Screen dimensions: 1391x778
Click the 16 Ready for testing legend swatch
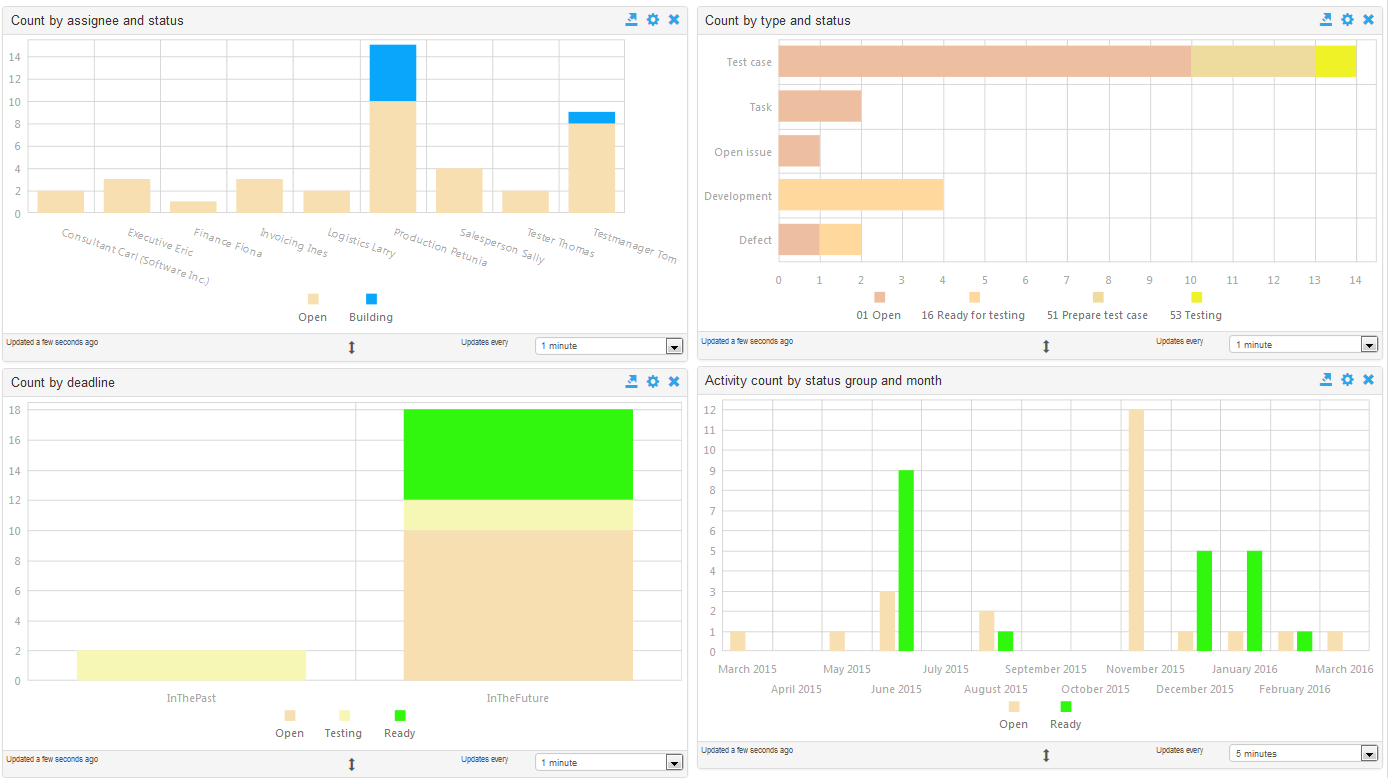(974, 298)
